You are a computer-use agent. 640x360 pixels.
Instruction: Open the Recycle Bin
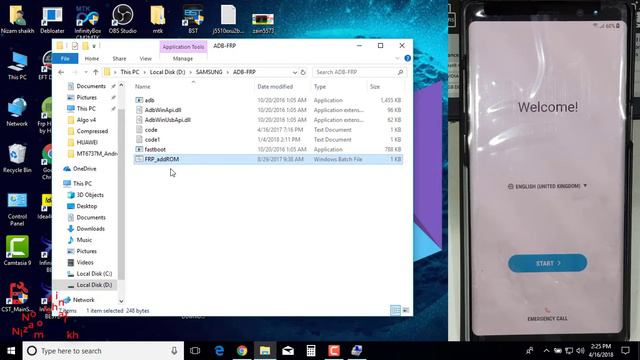(17, 158)
